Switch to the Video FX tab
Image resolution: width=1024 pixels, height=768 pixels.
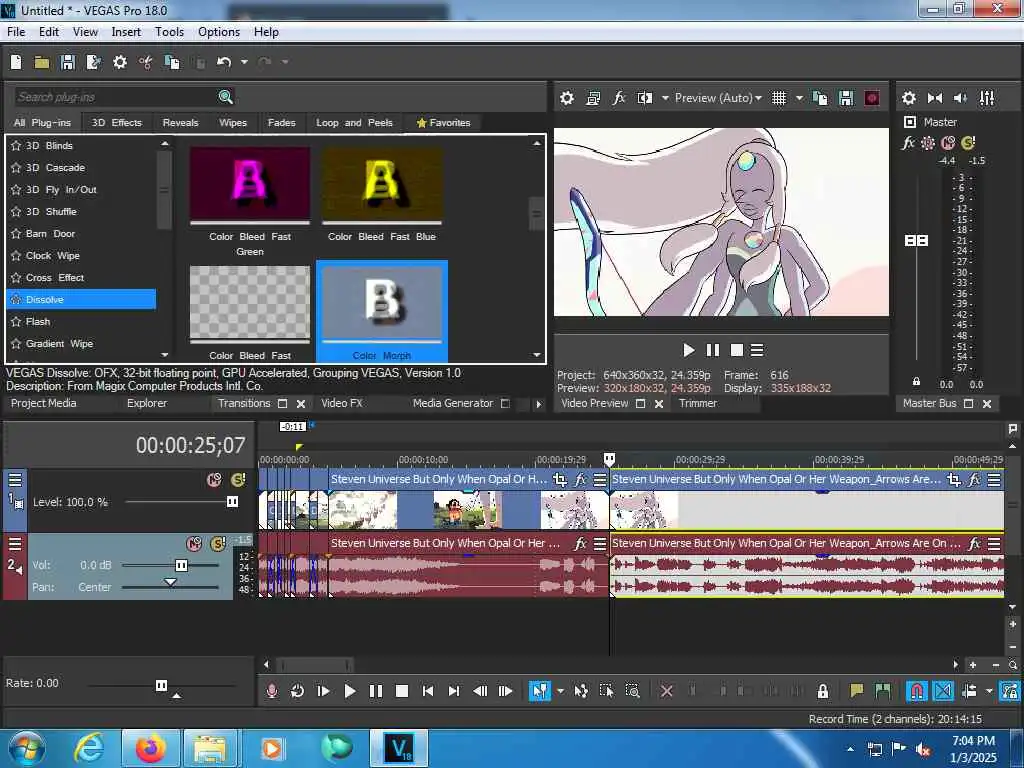tap(342, 403)
